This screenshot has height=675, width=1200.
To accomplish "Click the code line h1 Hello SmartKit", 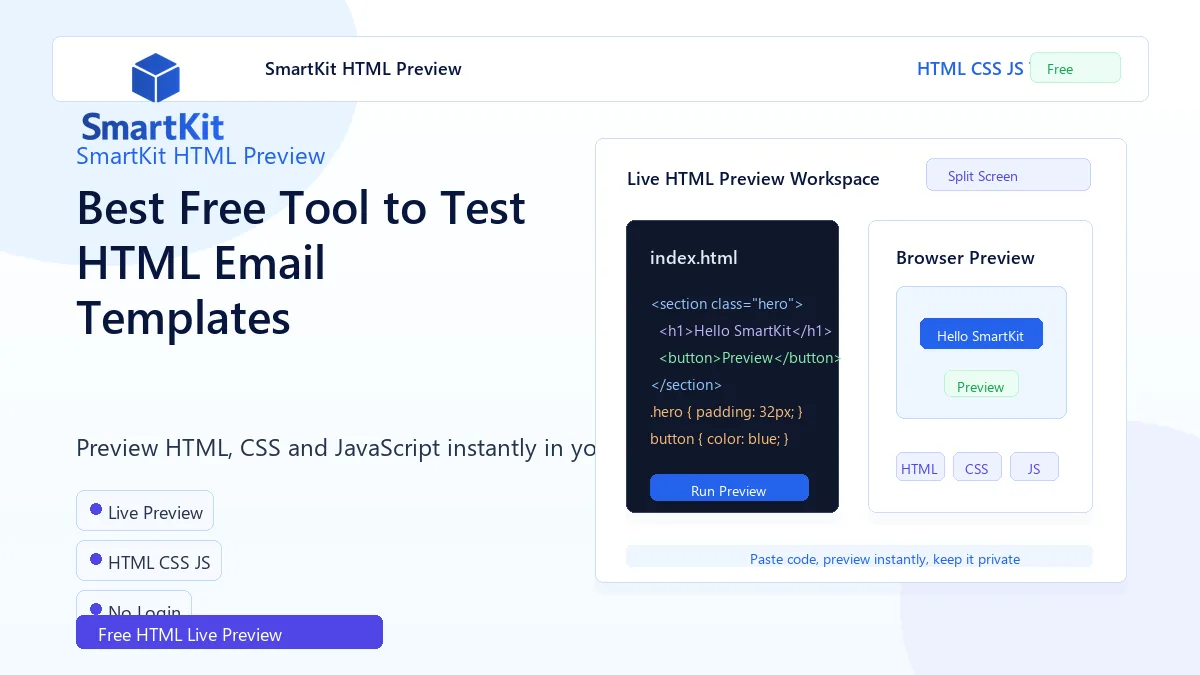I will tap(745, 331).
